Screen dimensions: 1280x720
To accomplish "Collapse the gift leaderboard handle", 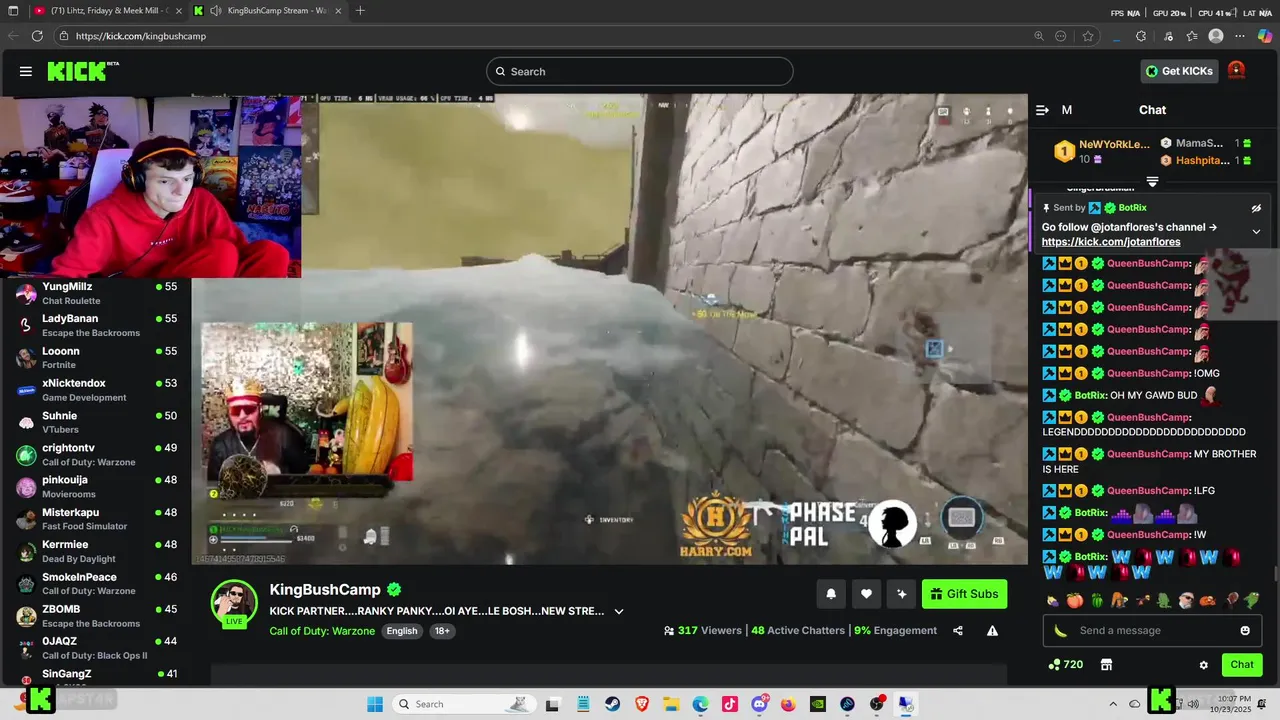I will pyautogui.click(x=1152, y=181).
